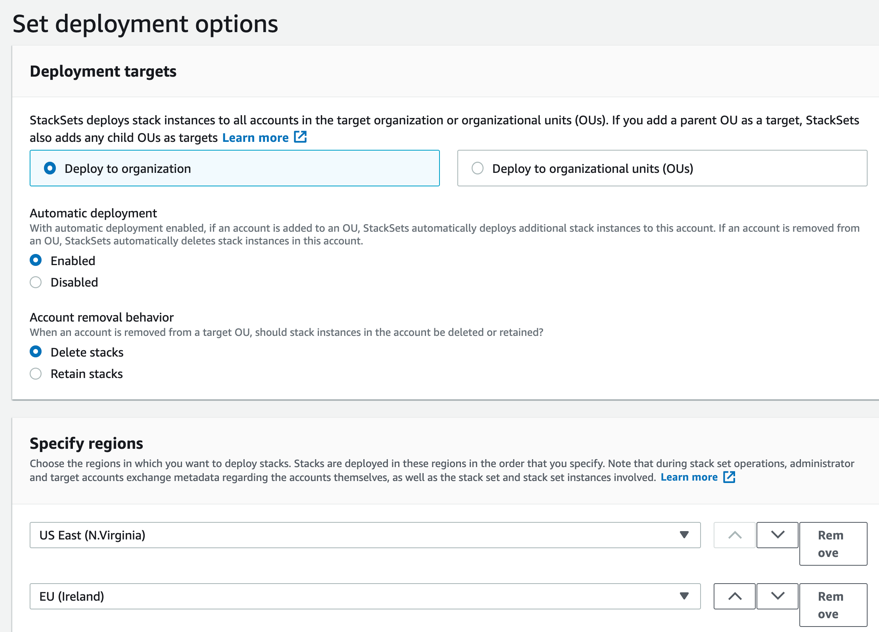Image resolution: width=879 pixels, height=632 pixels.
Task: Move EU (Ireland) up using the up-arrow icon
Action: click(734, 596)
